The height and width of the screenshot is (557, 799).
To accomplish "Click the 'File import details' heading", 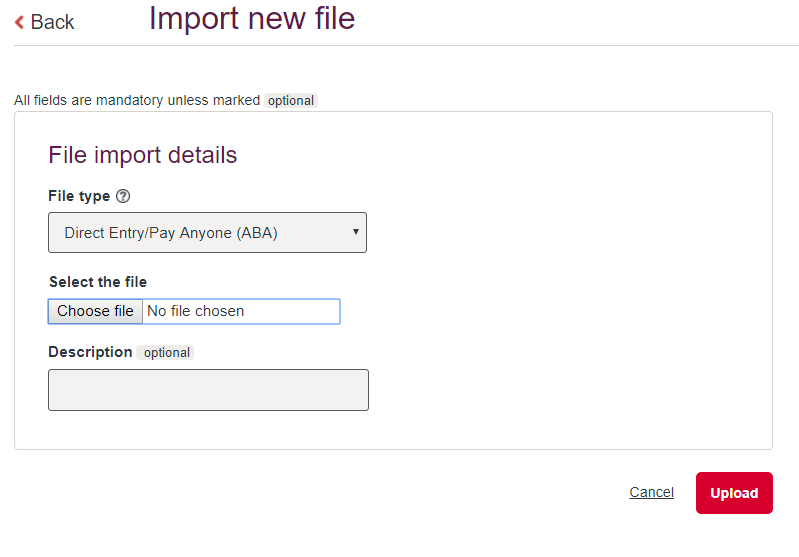I will coord(142,155).
